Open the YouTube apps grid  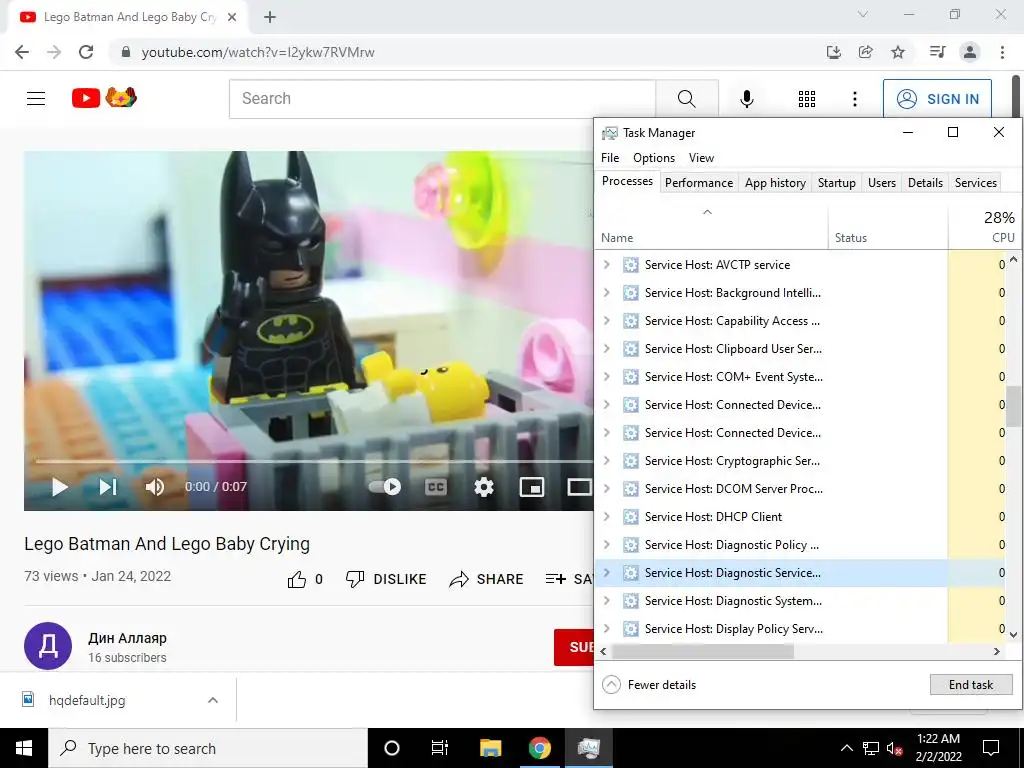click(x=807, y=99)
